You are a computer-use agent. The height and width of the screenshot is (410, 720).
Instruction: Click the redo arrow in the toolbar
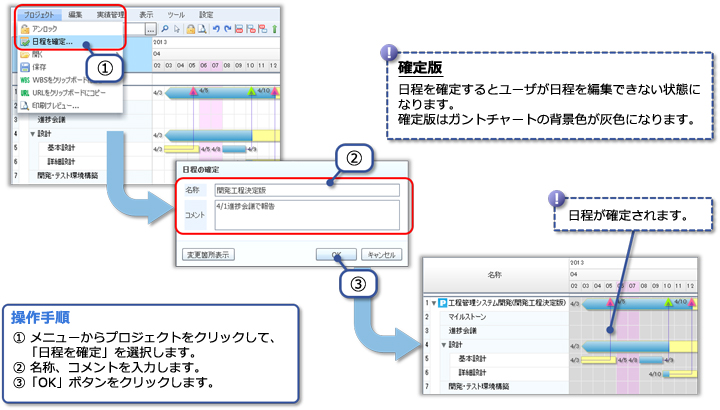227,30
